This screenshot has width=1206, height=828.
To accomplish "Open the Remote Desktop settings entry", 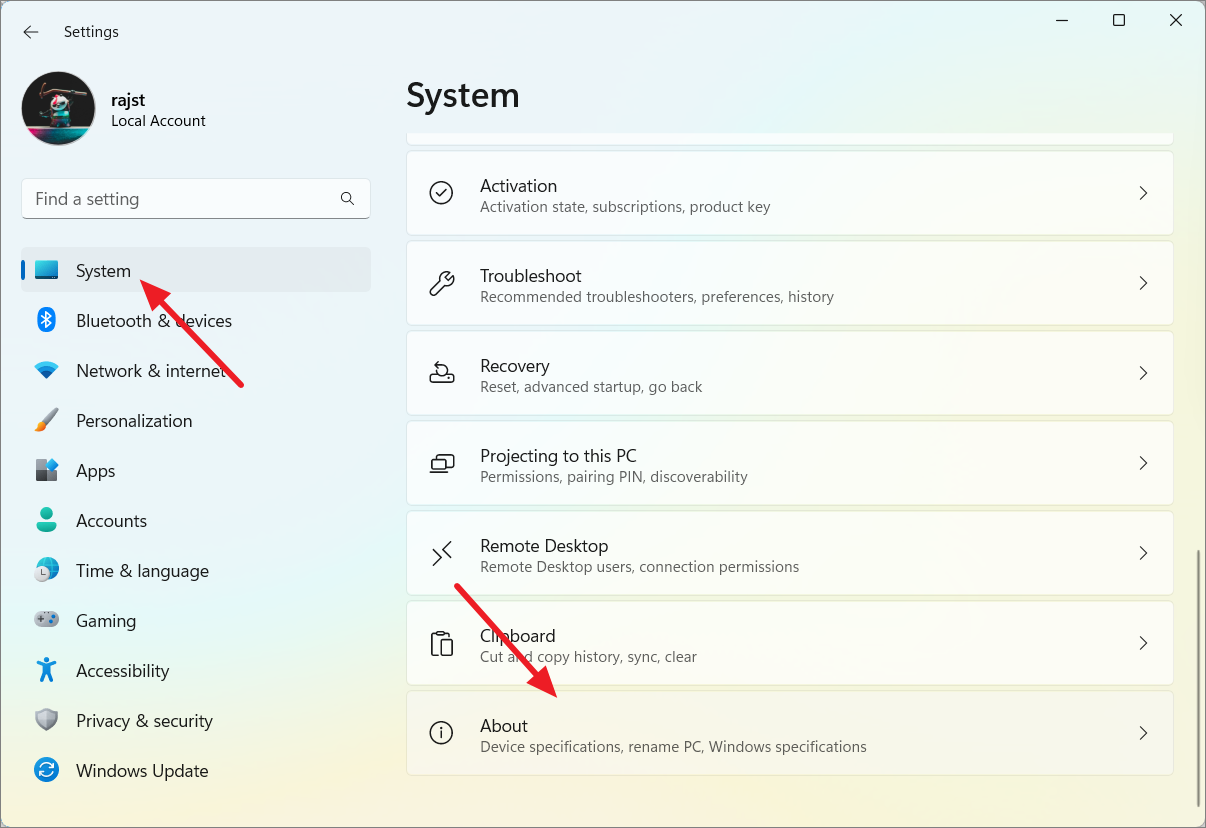I will click(790, 553).
